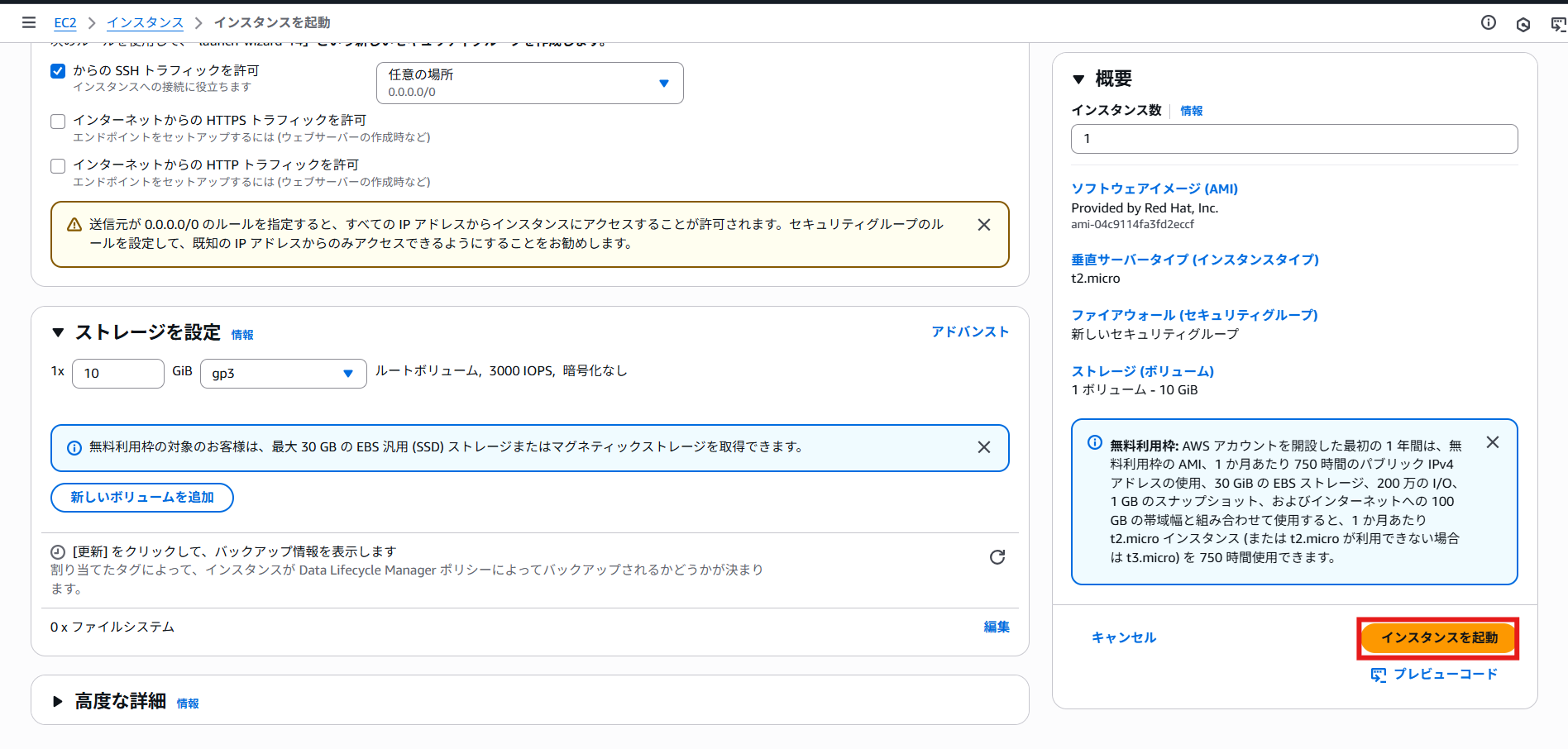Open 情報 link beside 高度な詳細
Viewport: 1568px width, 749px height.
[188, 704]
